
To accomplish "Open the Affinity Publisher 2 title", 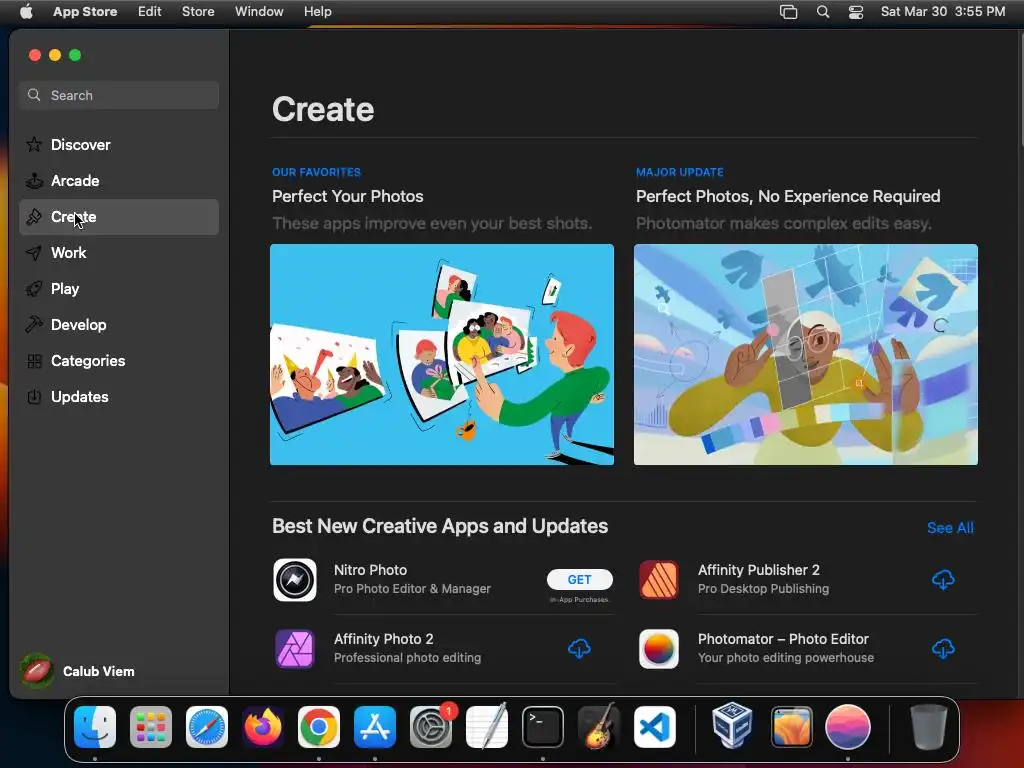I will coord(758,569).
